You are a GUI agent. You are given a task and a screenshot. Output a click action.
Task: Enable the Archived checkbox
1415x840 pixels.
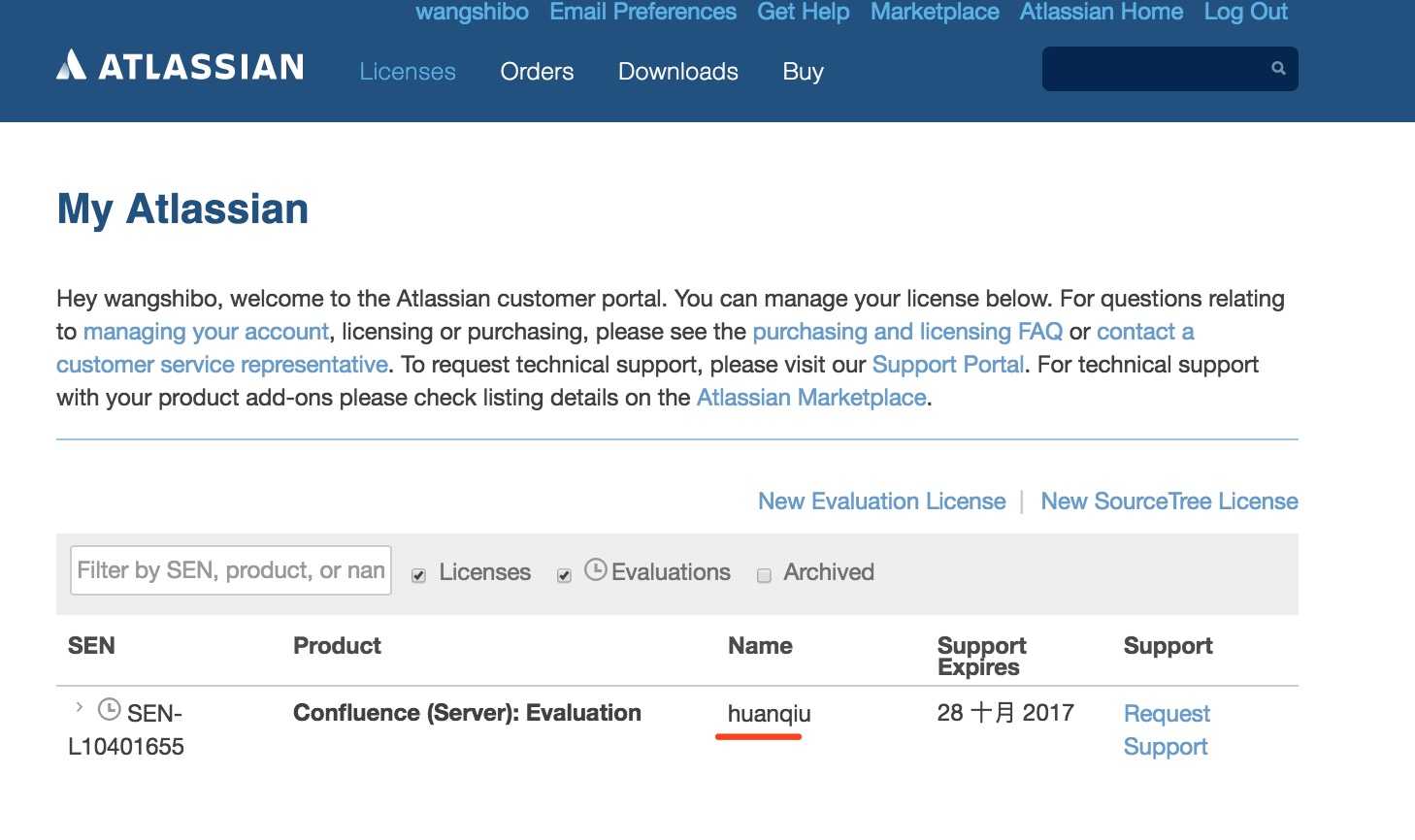(764, 575)
